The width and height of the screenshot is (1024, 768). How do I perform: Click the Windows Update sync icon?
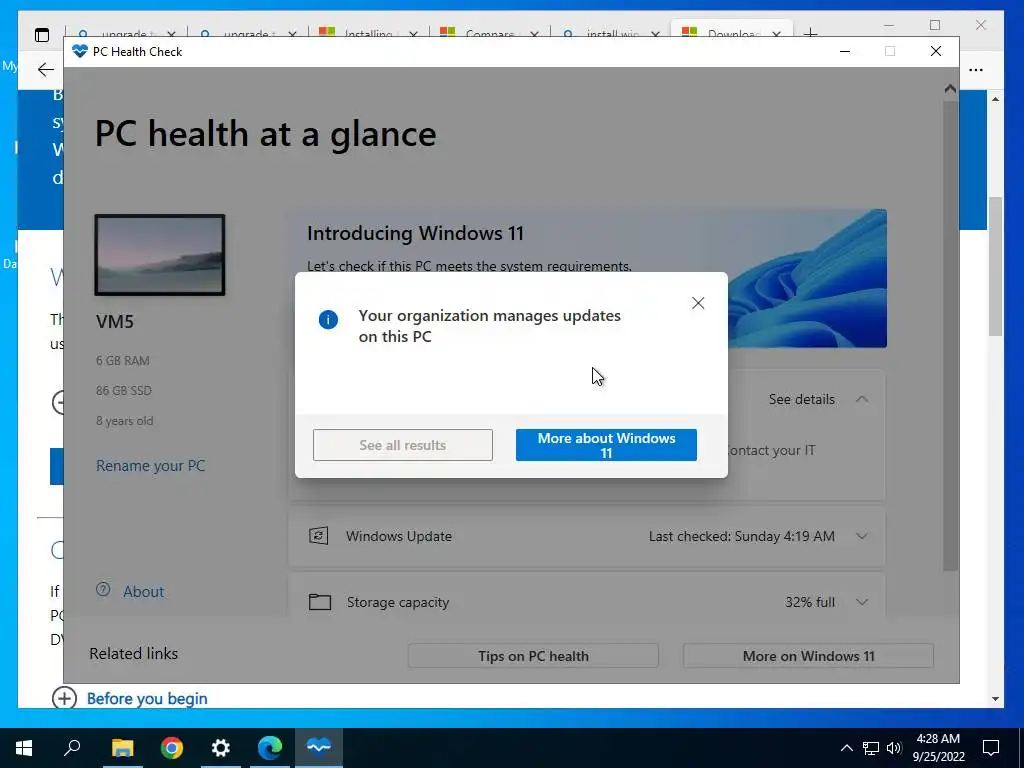(319, 536)
